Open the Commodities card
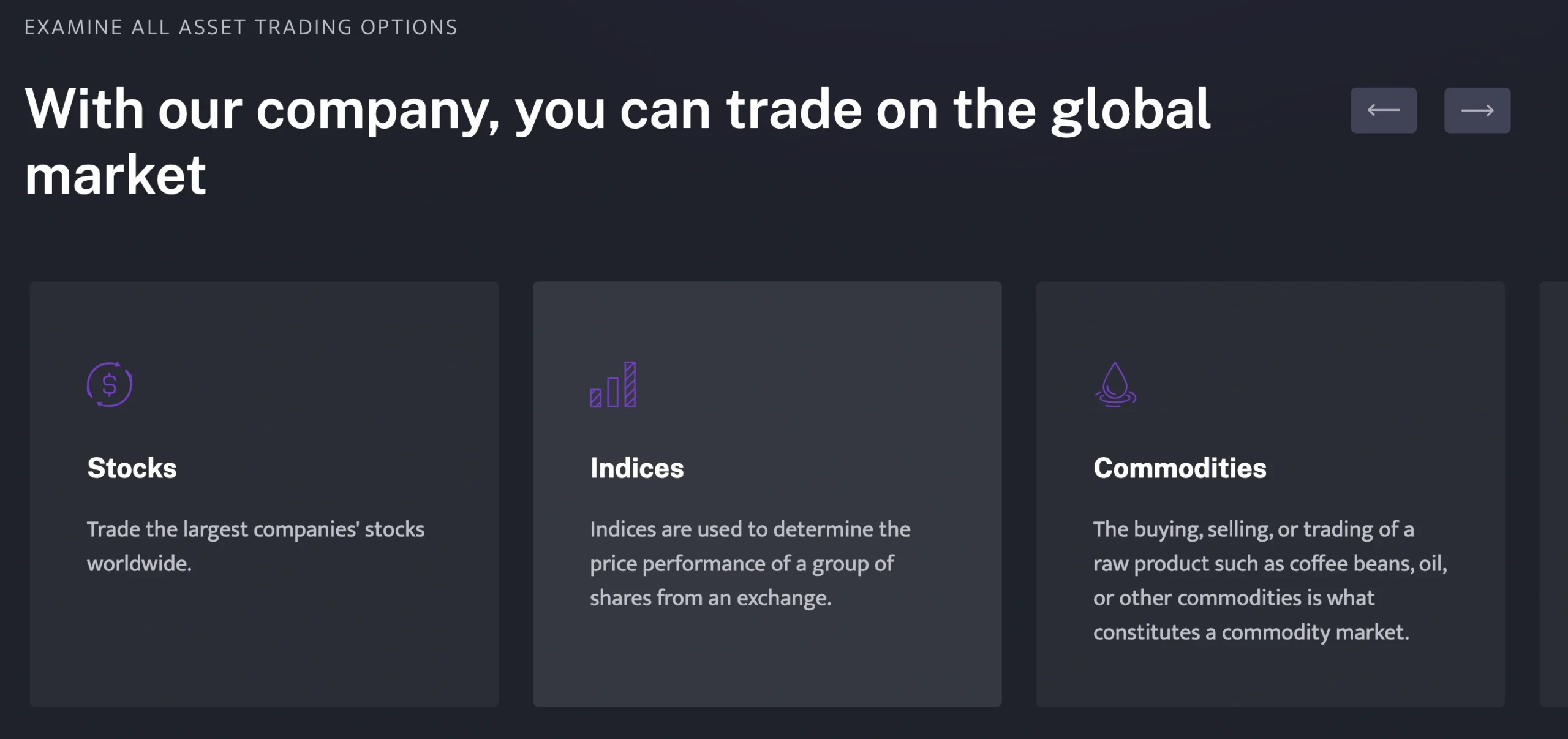This screenshot has height=739, width=1568. point(1270,494)
